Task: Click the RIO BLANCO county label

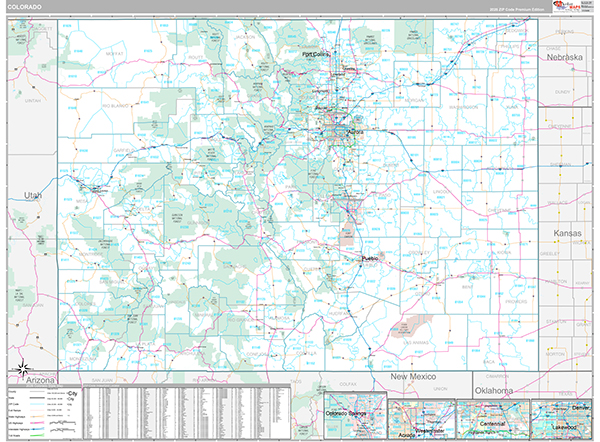Action: coord(115,106)
